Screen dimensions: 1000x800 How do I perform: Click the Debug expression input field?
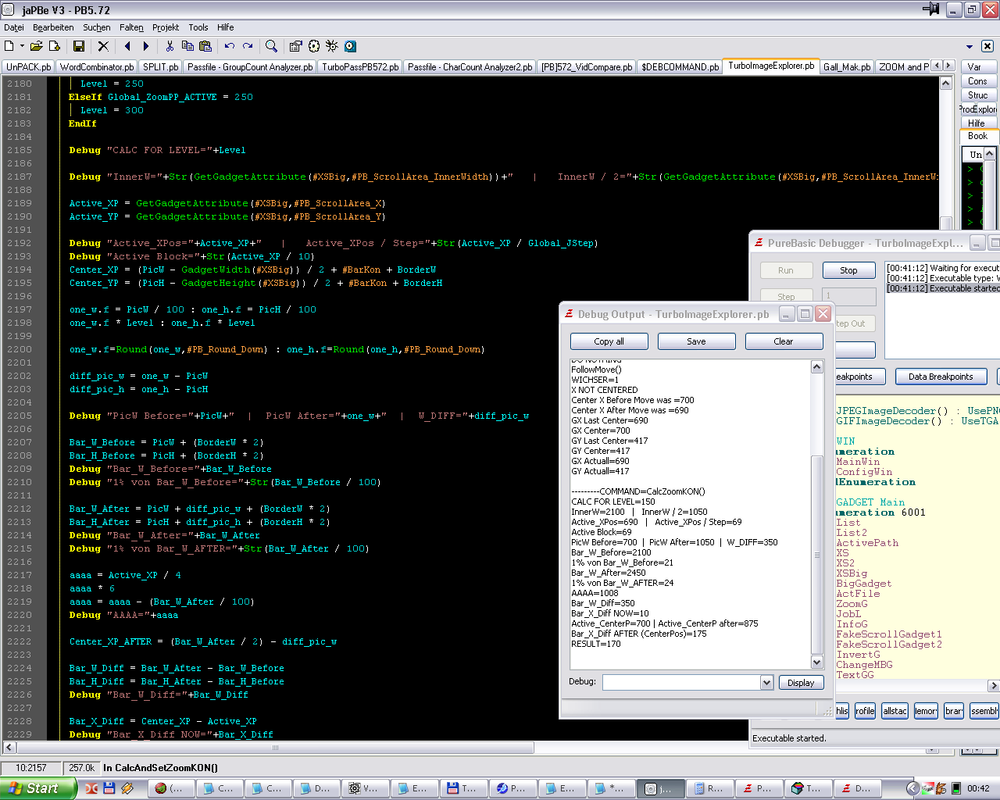pos(680,682)
